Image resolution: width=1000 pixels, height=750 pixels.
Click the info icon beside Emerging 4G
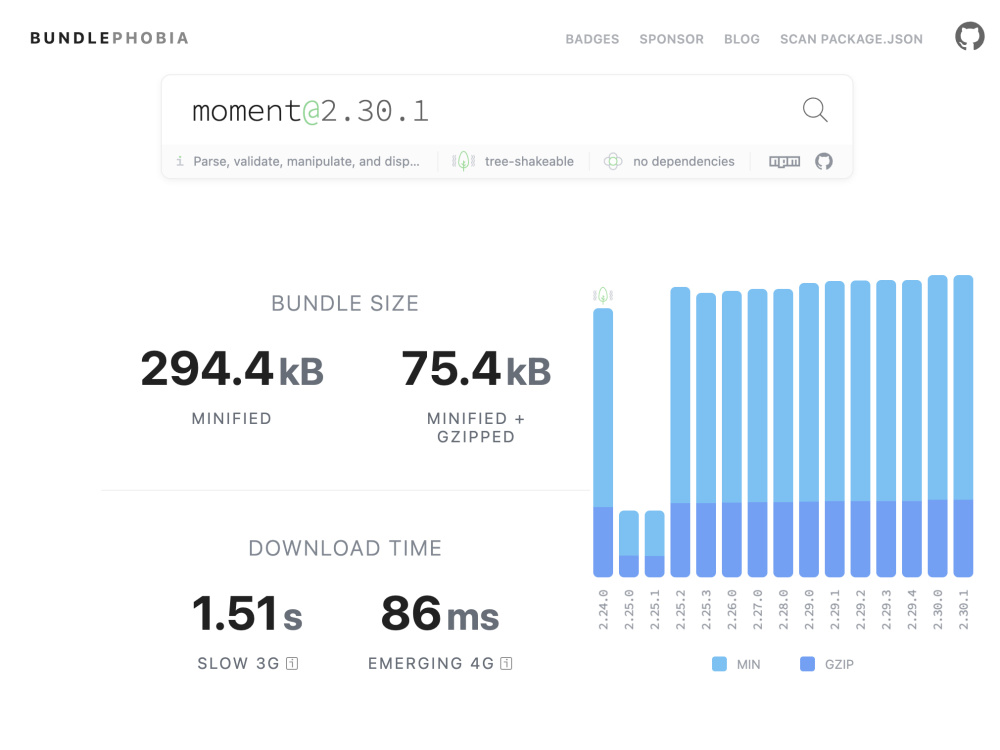coord(506,663)
